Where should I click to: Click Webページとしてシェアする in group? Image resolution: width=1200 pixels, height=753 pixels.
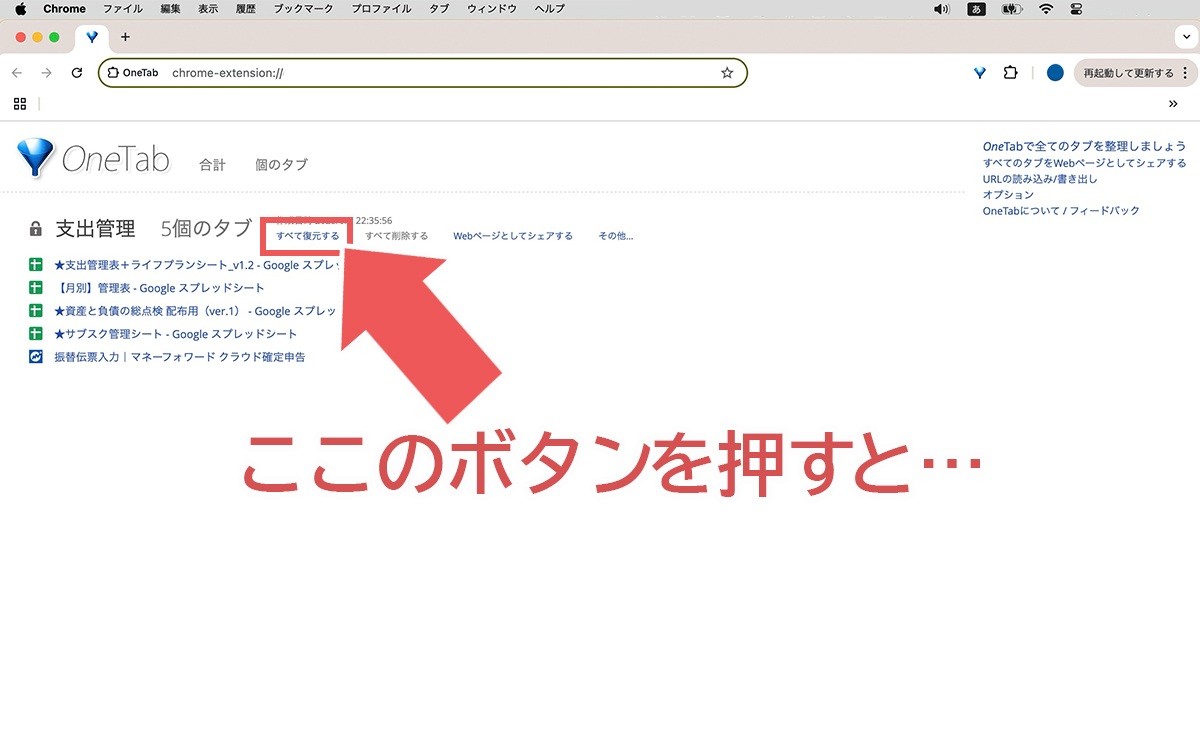(x=513, y=236)
